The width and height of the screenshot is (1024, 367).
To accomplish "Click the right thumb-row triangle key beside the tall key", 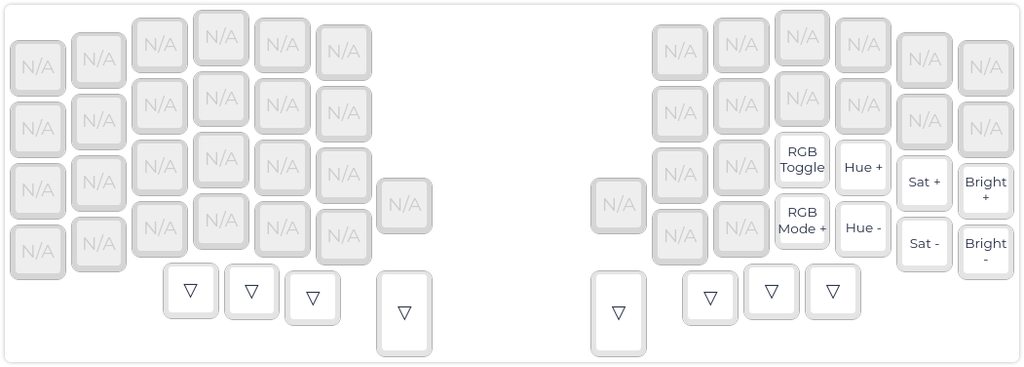I will (x=711, y=298).
